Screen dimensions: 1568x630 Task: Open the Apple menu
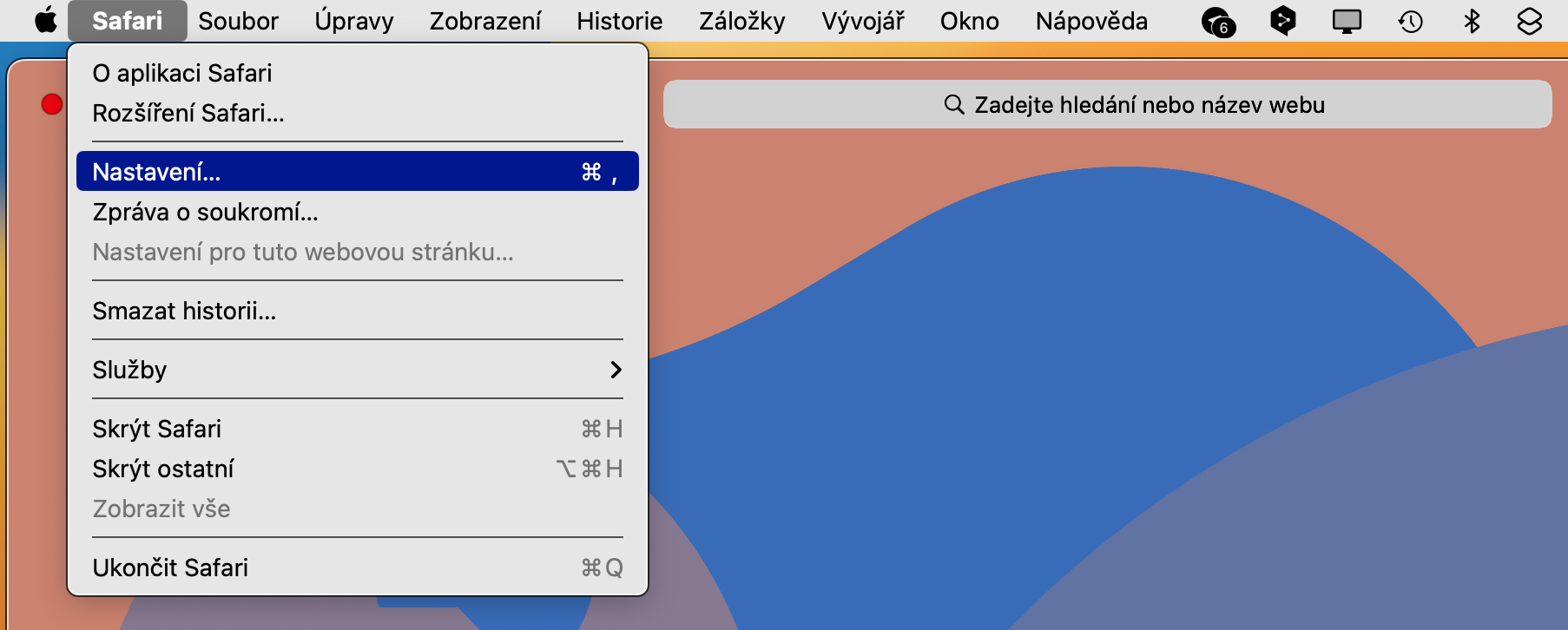point(45,20)
